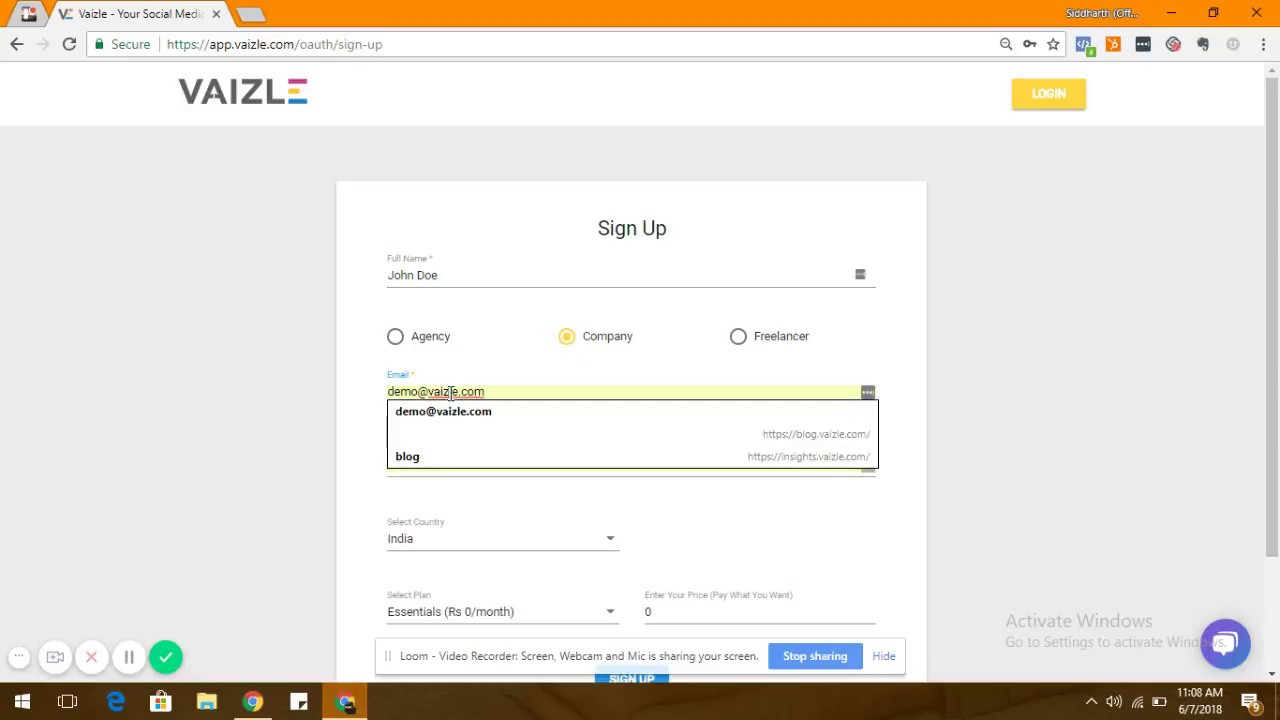Cancel the Loom recording with red X
This screenshot has height=720, width=1280.
tap(91, 657)
